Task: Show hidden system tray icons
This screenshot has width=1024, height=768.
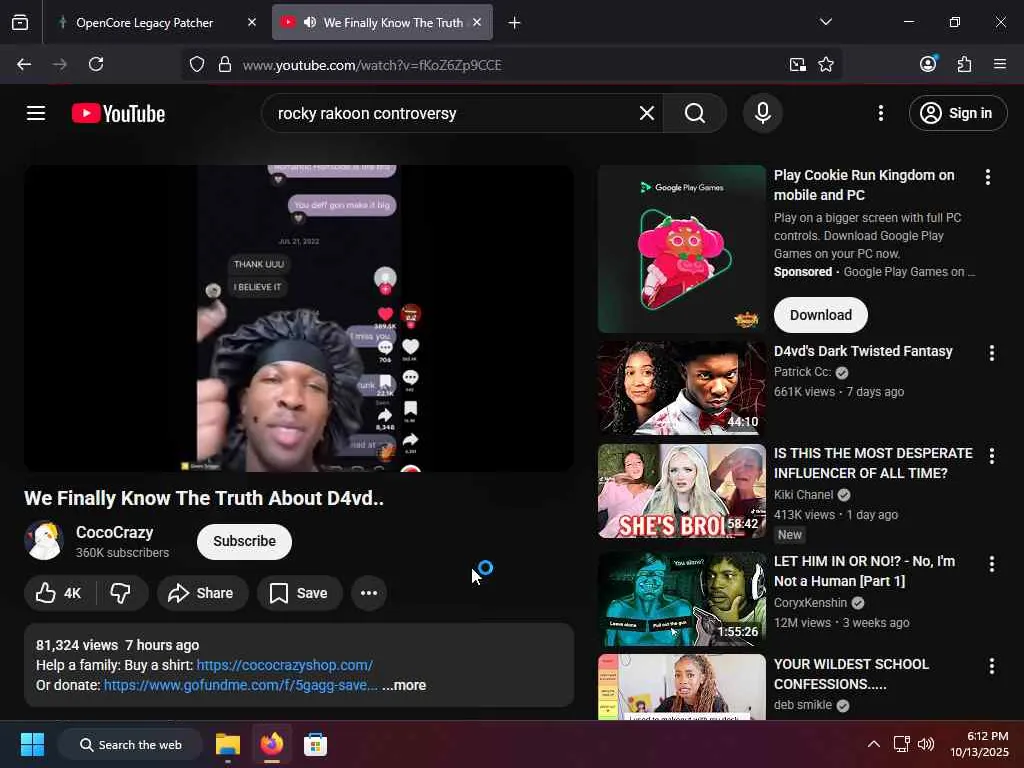Action: (x=874, y=744)
